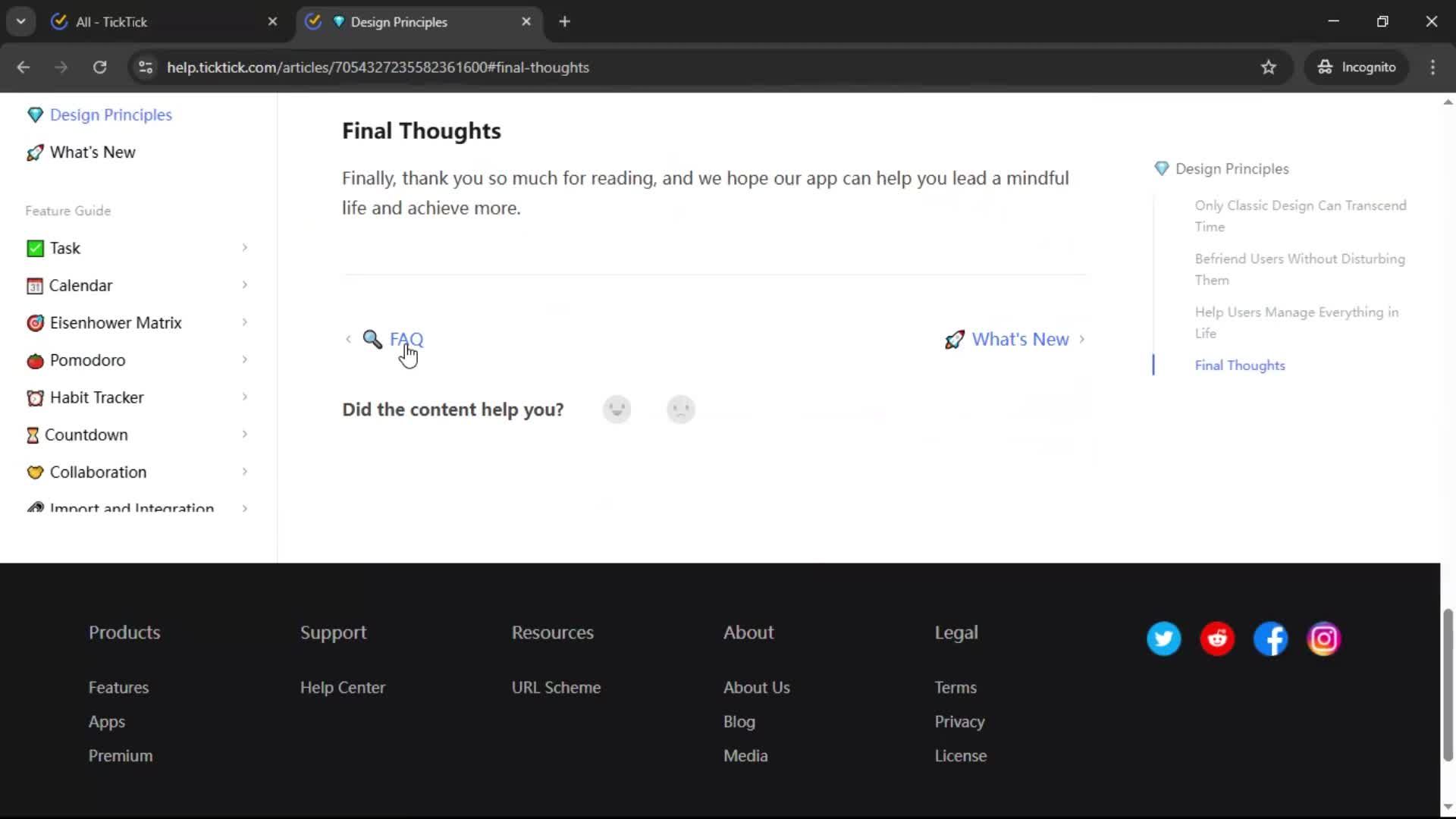Open the Chrome three-dot menu
This screenshot has width=1456, height=819.
(x=1432, y=67)
